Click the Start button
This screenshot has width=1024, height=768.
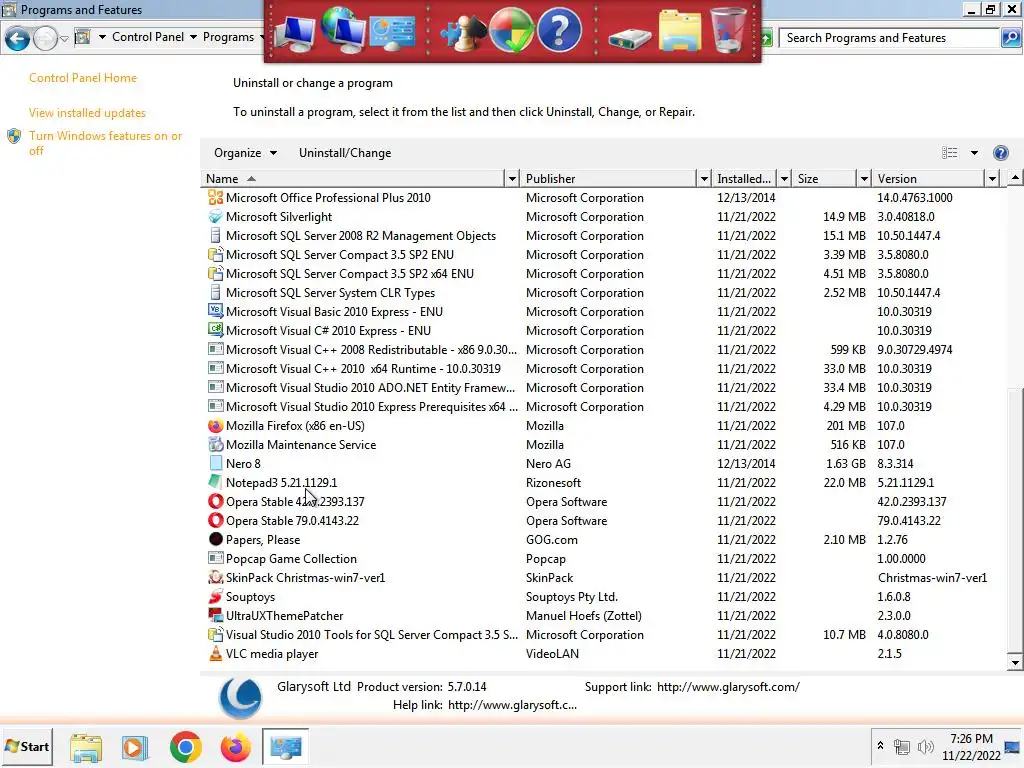(27, 746)
